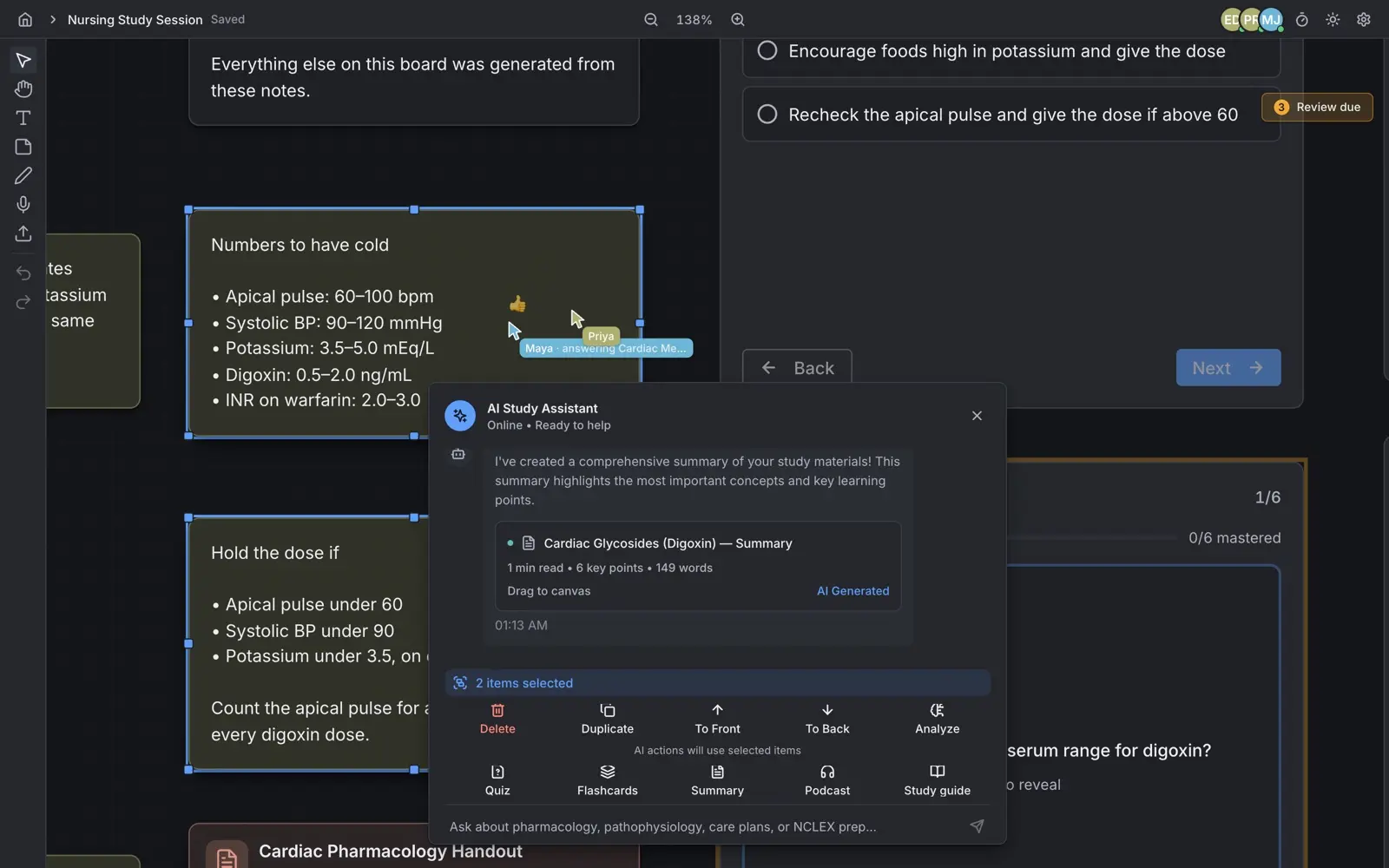Zoom out of the canvas
This screenshot has height=868, width=1389.
[651, 19]
